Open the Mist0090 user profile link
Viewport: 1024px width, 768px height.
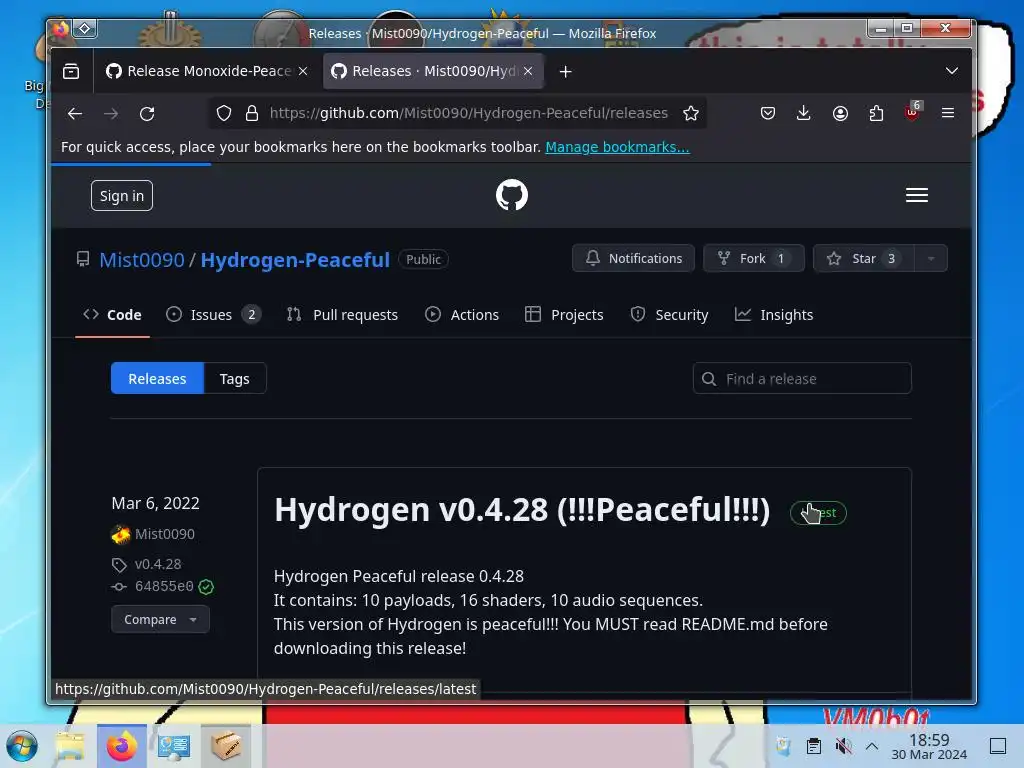tap(142, 260)
